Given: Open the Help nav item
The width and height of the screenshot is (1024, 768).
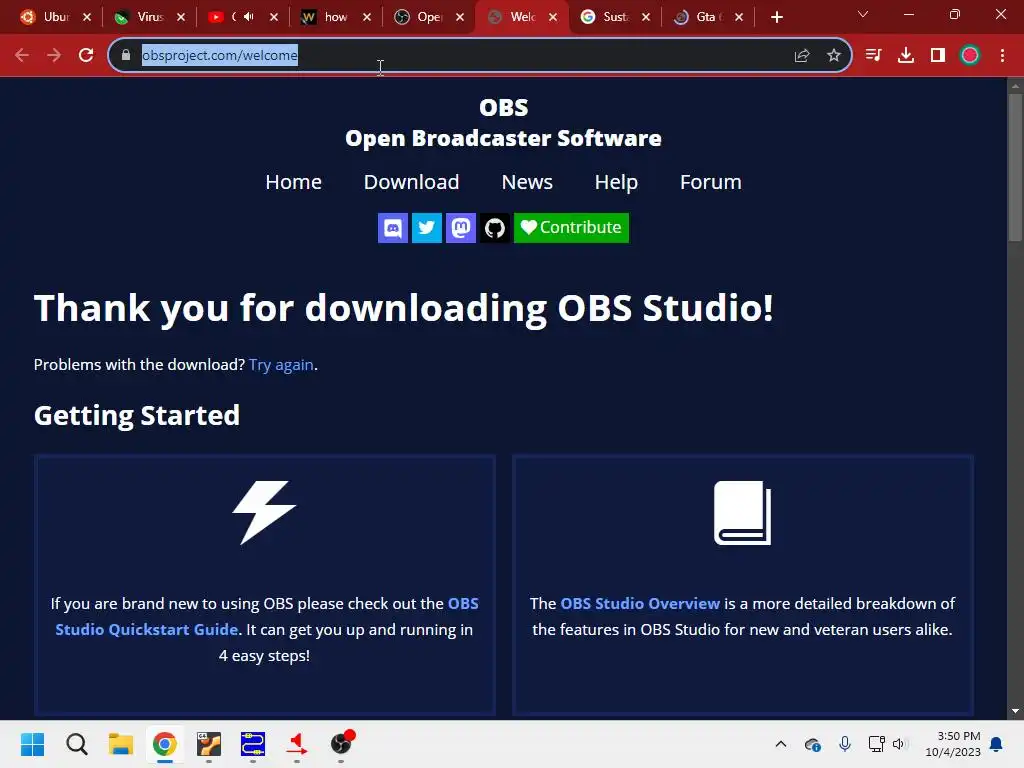Looking at the screenshot, I should pos(616,182).
